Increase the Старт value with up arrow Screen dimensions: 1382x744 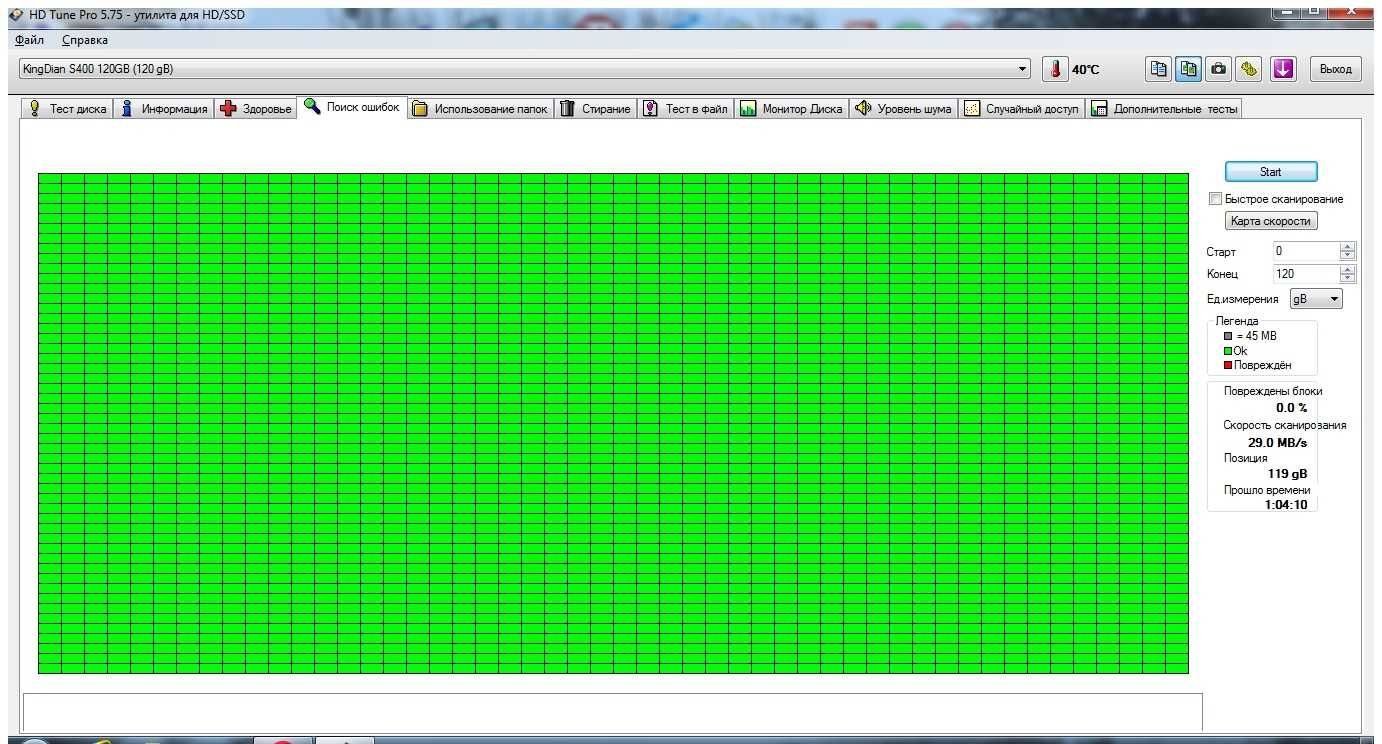[1347, 247]
